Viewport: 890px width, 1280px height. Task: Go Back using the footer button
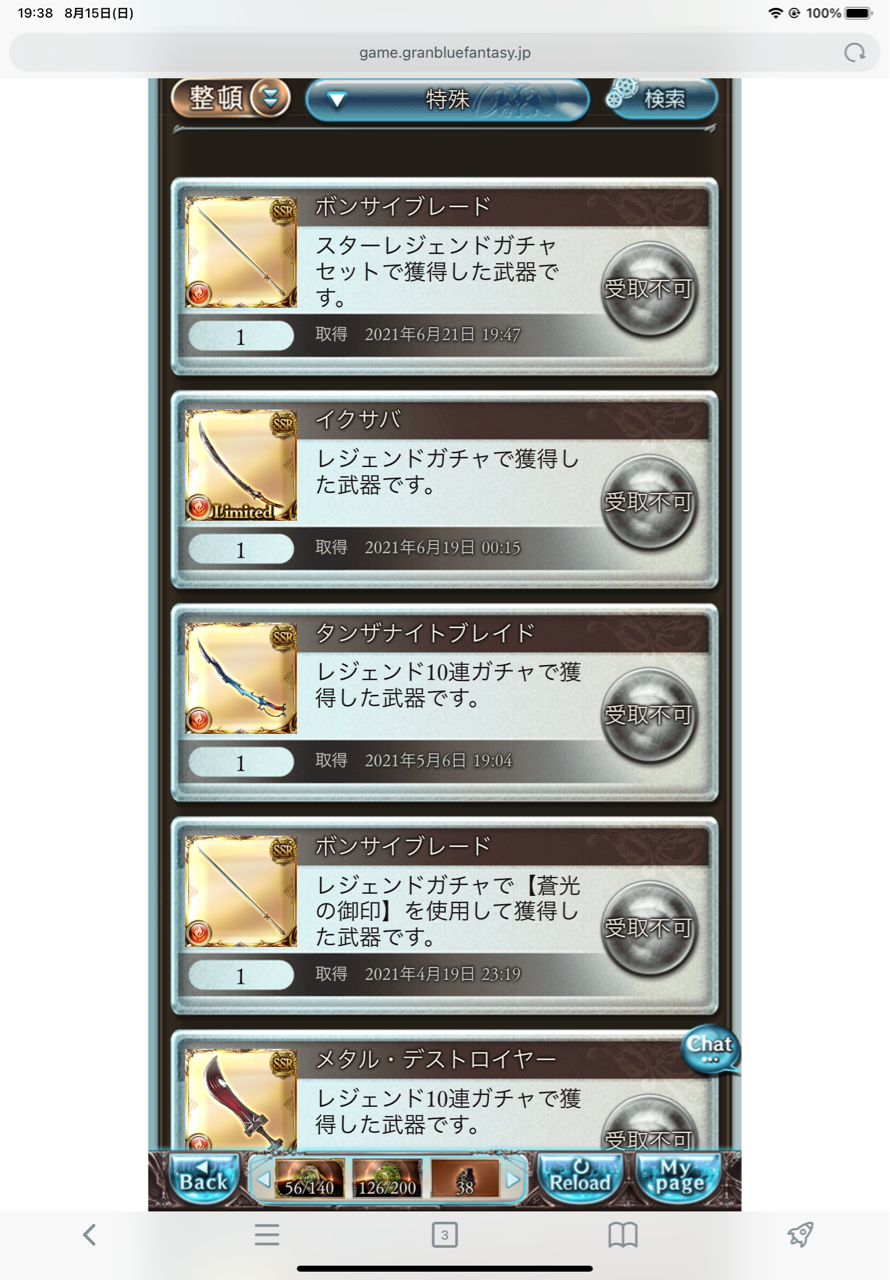(203, 1178)
